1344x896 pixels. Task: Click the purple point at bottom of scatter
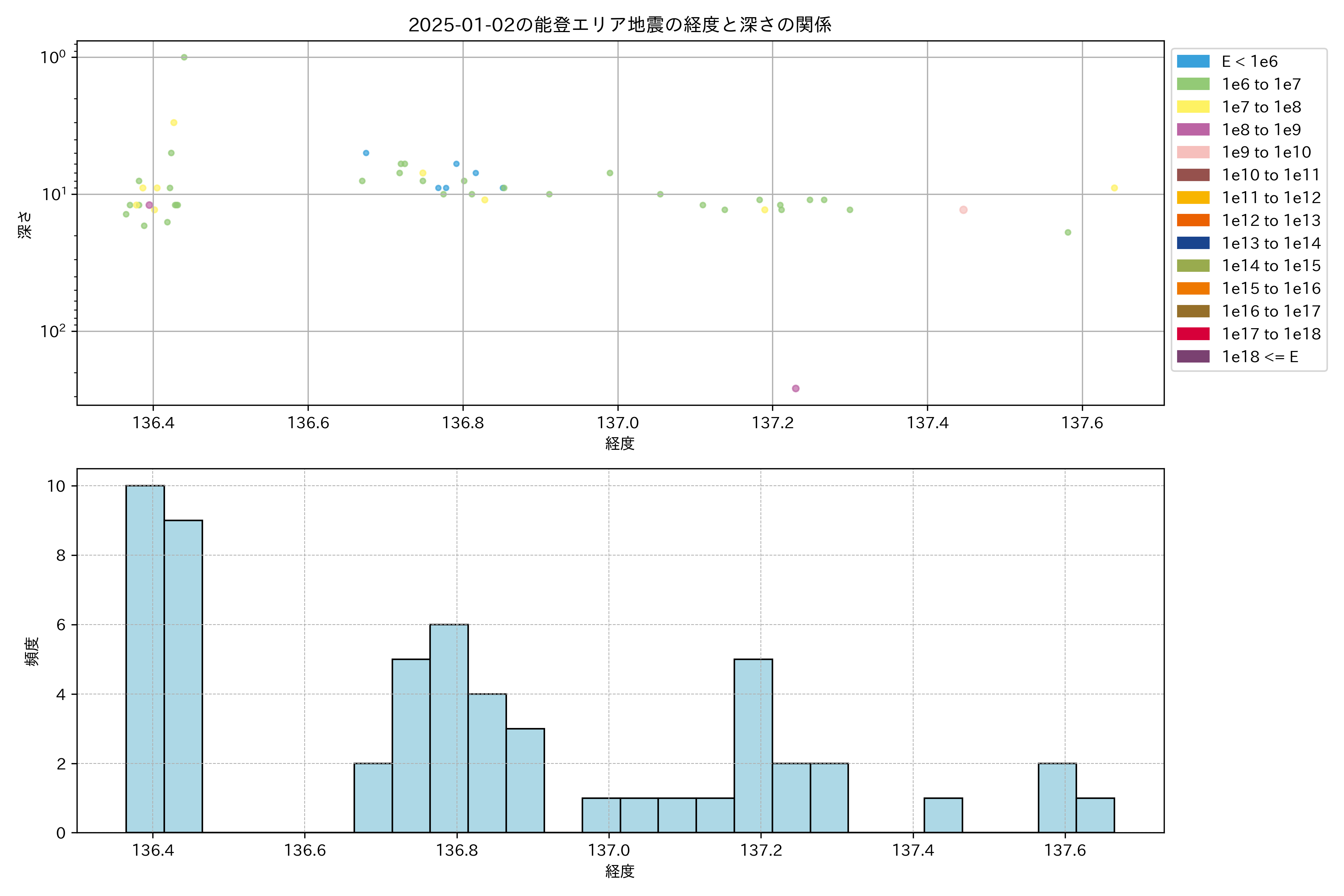point(796,389)
